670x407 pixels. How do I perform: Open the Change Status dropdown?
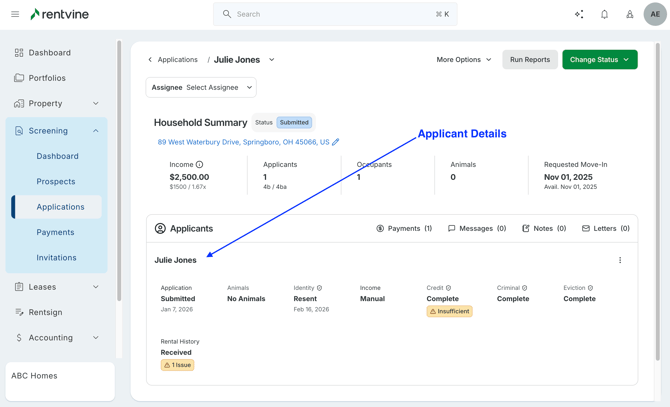pyautogui.click(x=599, y=60)
